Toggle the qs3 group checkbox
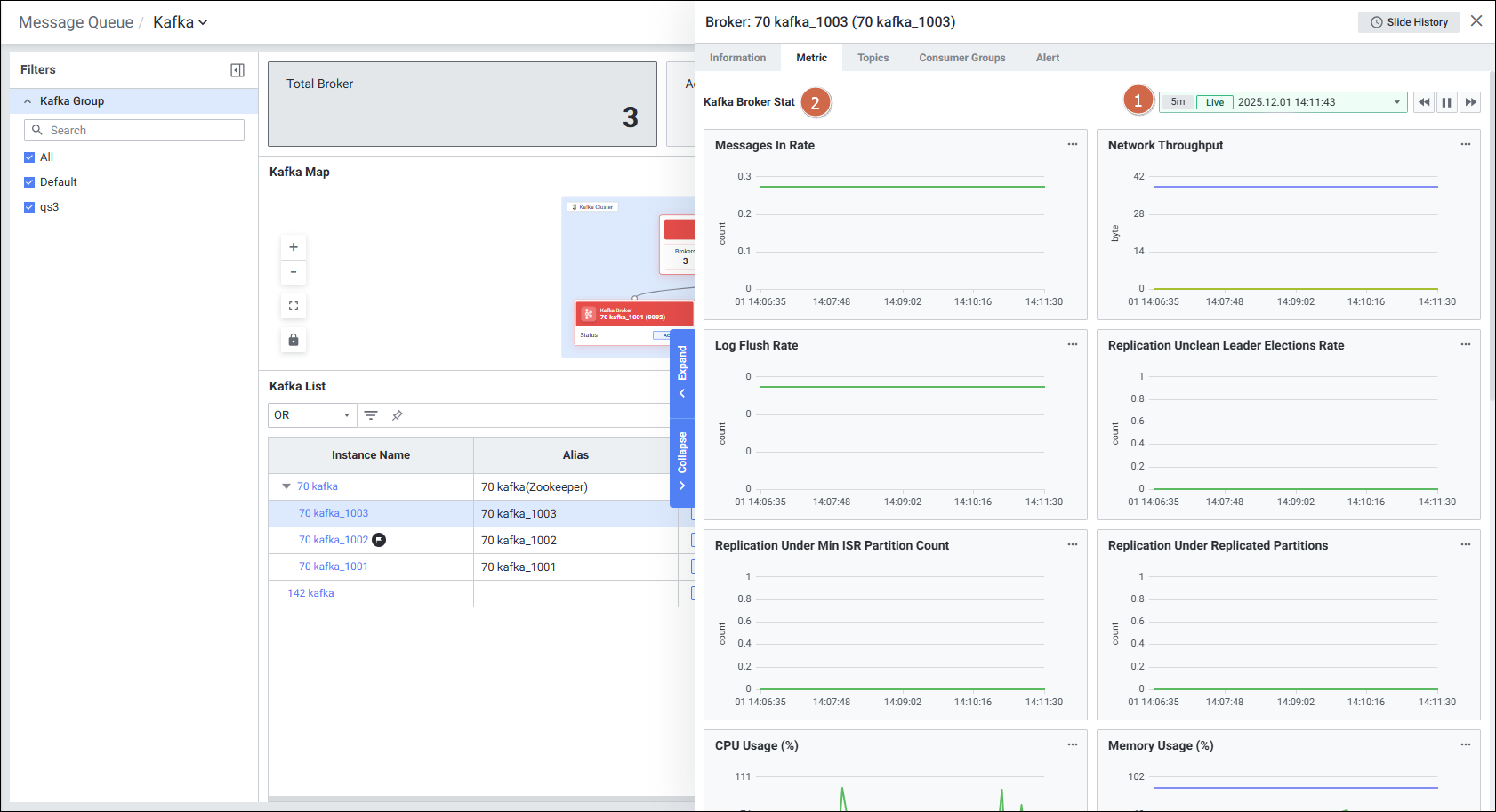This screenshot has width=1496, height=812. click(x=29, y=207)
